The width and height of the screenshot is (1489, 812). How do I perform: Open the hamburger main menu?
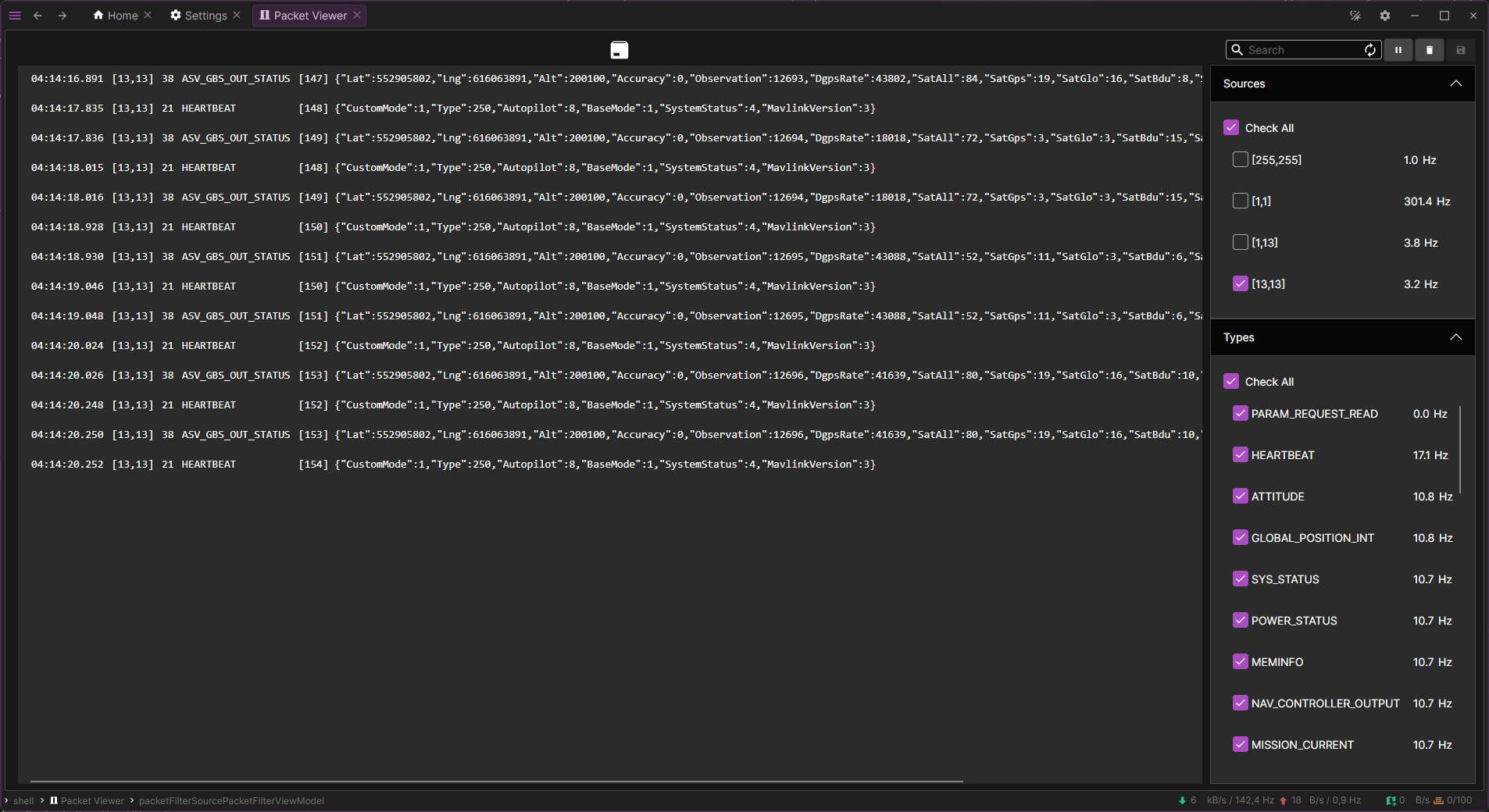[15, 16]
